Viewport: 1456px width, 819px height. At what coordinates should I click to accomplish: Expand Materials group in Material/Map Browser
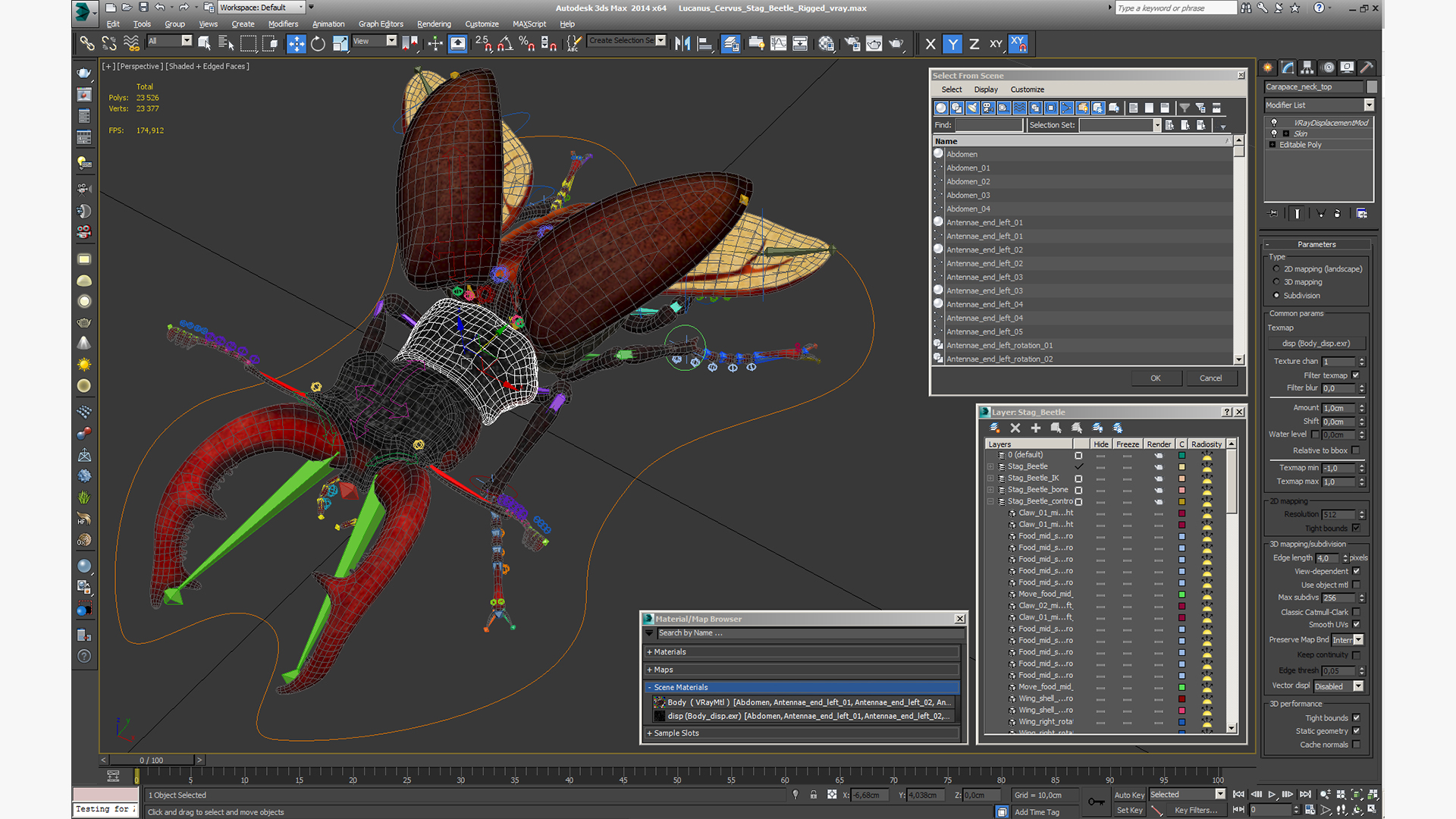[x=802, y=652]
